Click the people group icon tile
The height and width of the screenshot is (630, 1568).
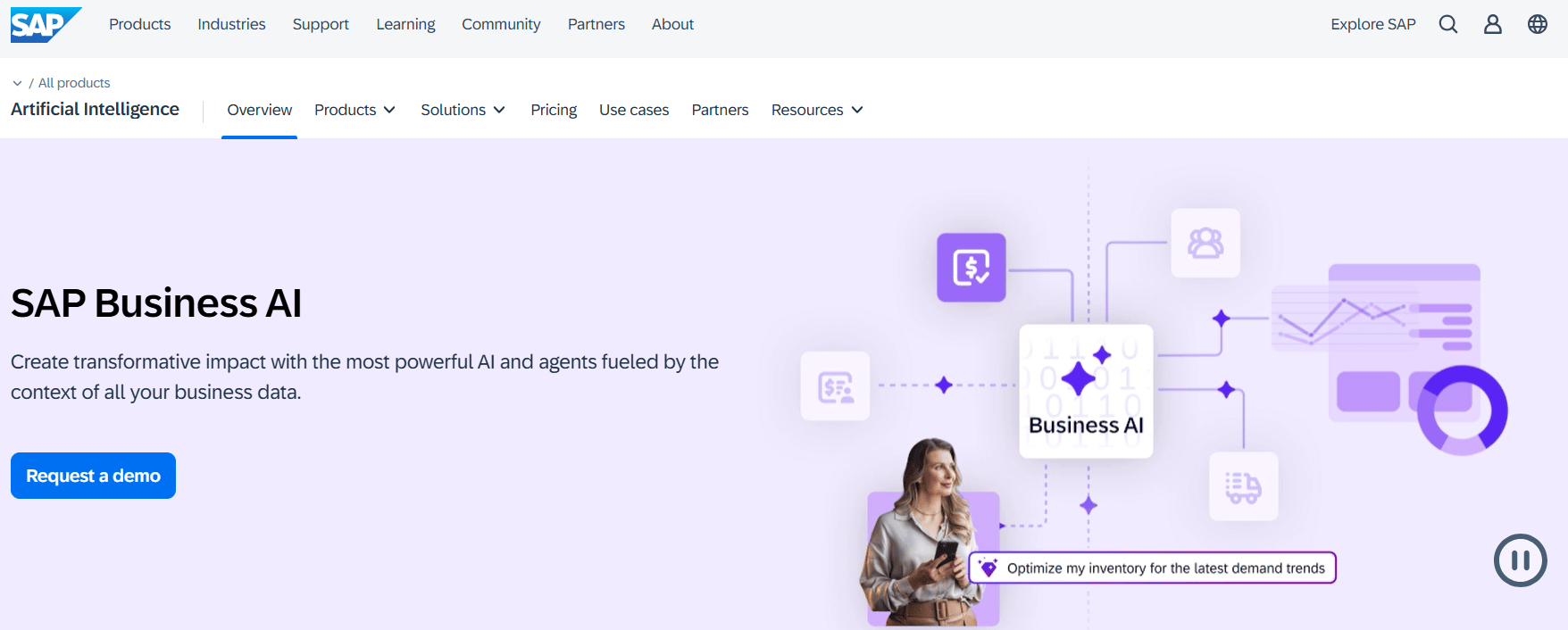pos(1205,243)
